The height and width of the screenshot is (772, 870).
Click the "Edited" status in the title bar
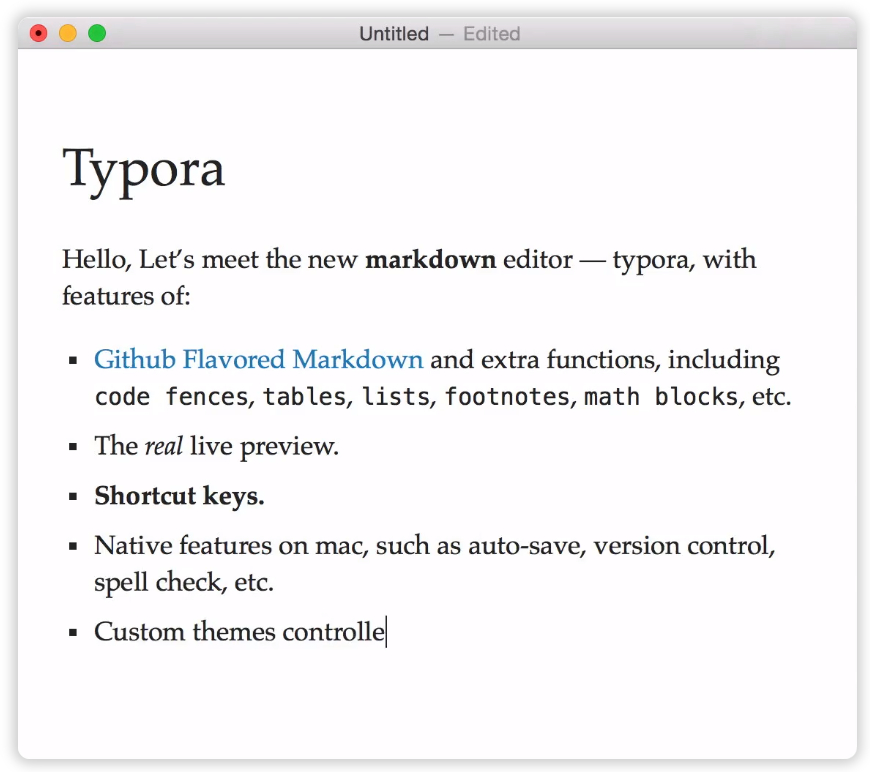[492, 34]
